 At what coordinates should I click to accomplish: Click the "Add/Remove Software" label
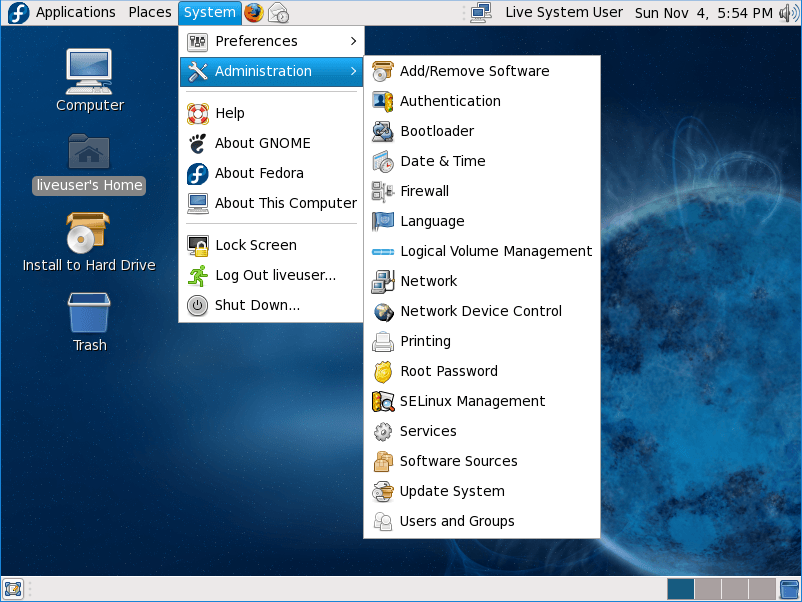pyautogui.click(x=475, y=71)
